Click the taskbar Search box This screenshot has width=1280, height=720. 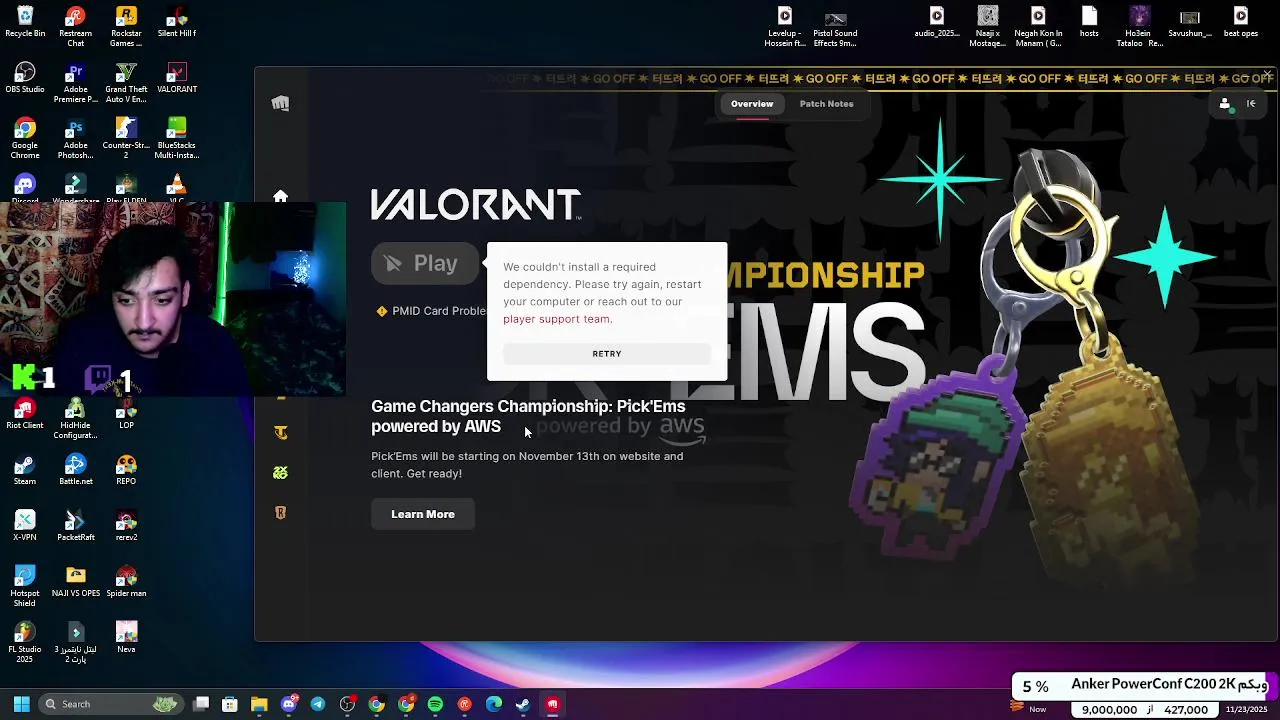pos(110,704)
